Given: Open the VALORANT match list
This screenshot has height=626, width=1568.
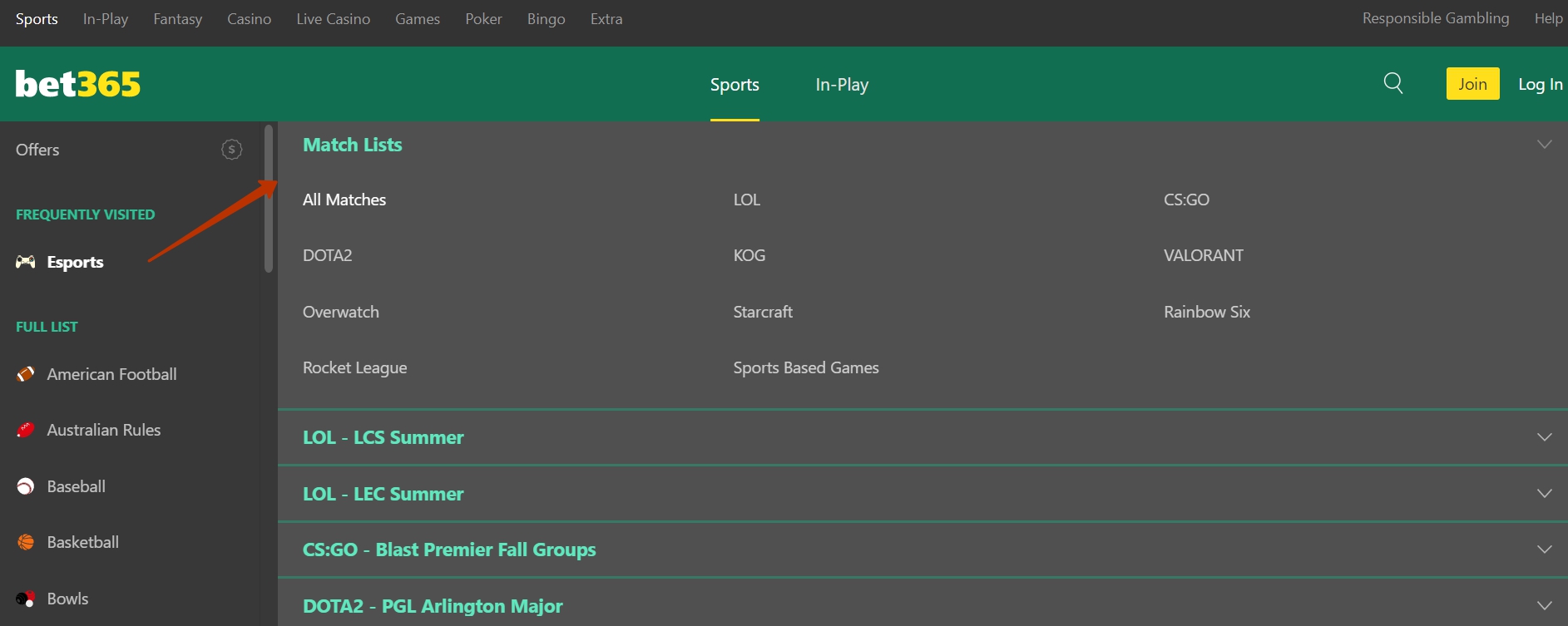Looking at the screenshot, I should click(x=1203, y=255).
